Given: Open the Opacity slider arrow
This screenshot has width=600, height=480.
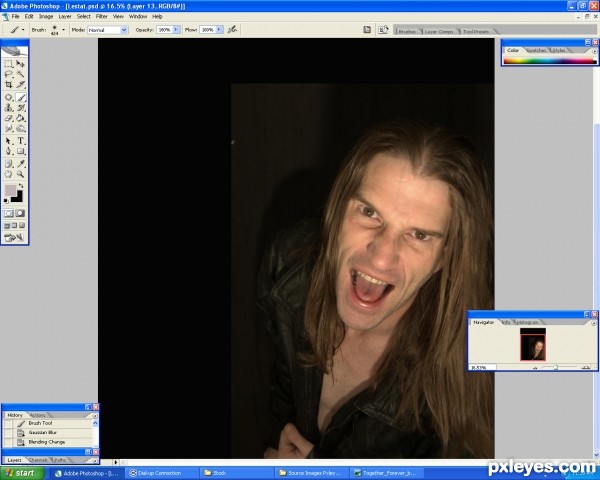Looking at the screenshot, I should click(176, 29).
